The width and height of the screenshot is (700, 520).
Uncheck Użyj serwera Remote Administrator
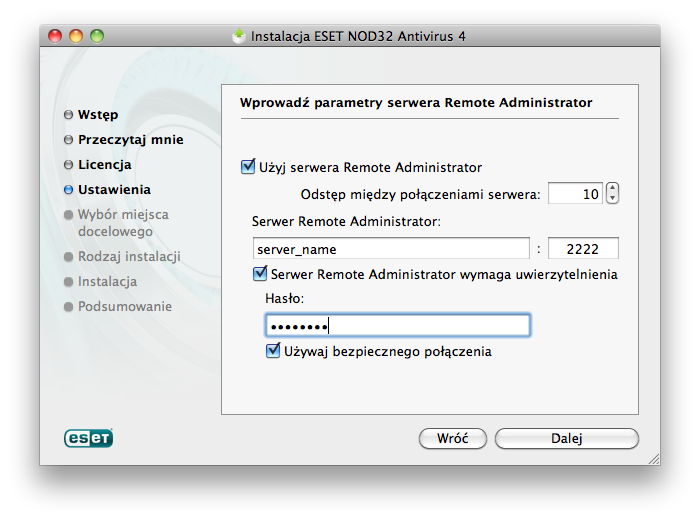click(248, 166)
